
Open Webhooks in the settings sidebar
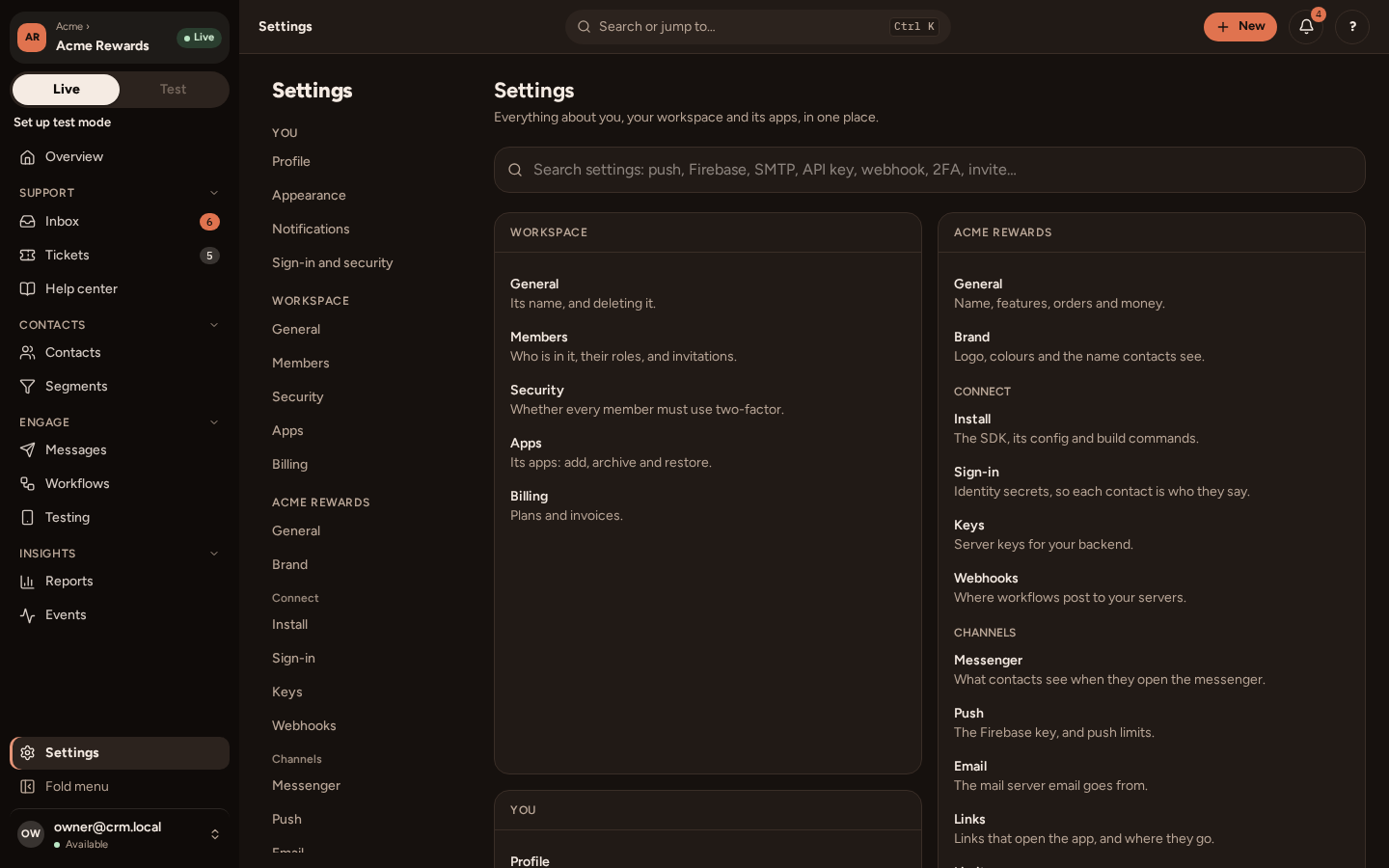pyautogui.click(x=304, y=726)
